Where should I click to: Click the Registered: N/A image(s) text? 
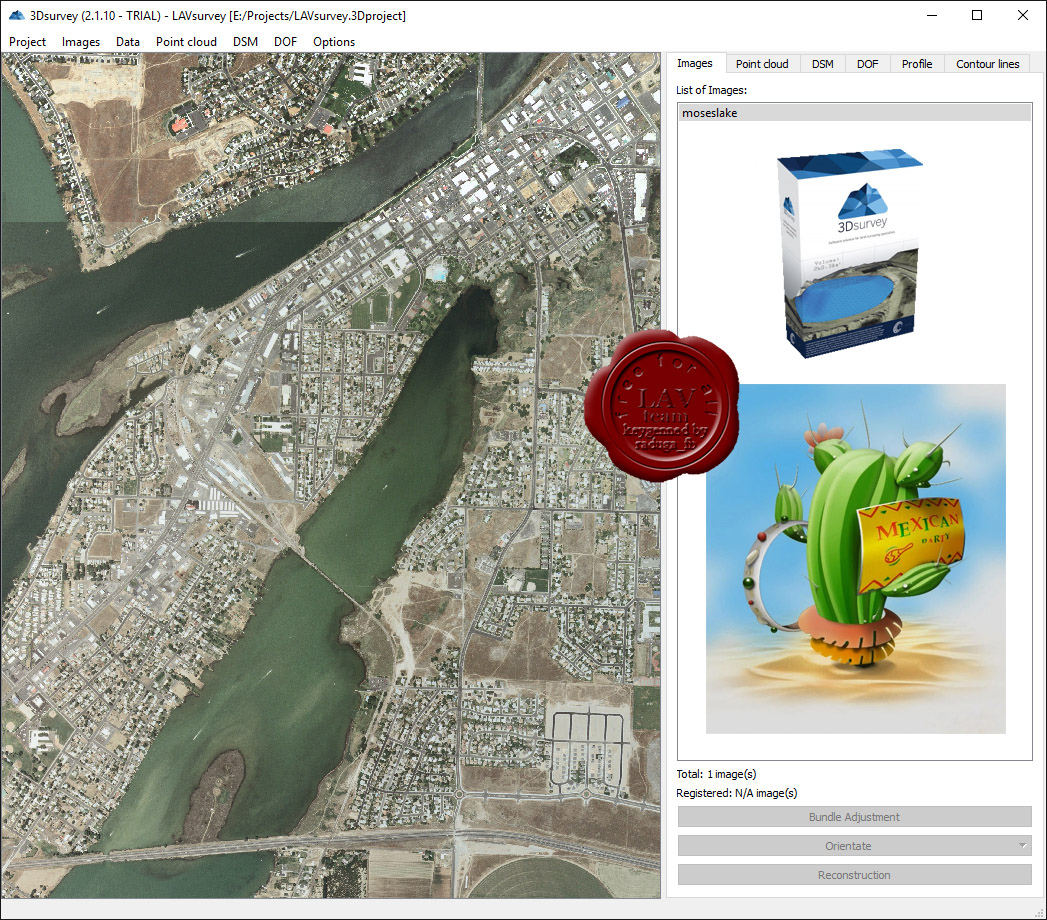coord(737,792)
